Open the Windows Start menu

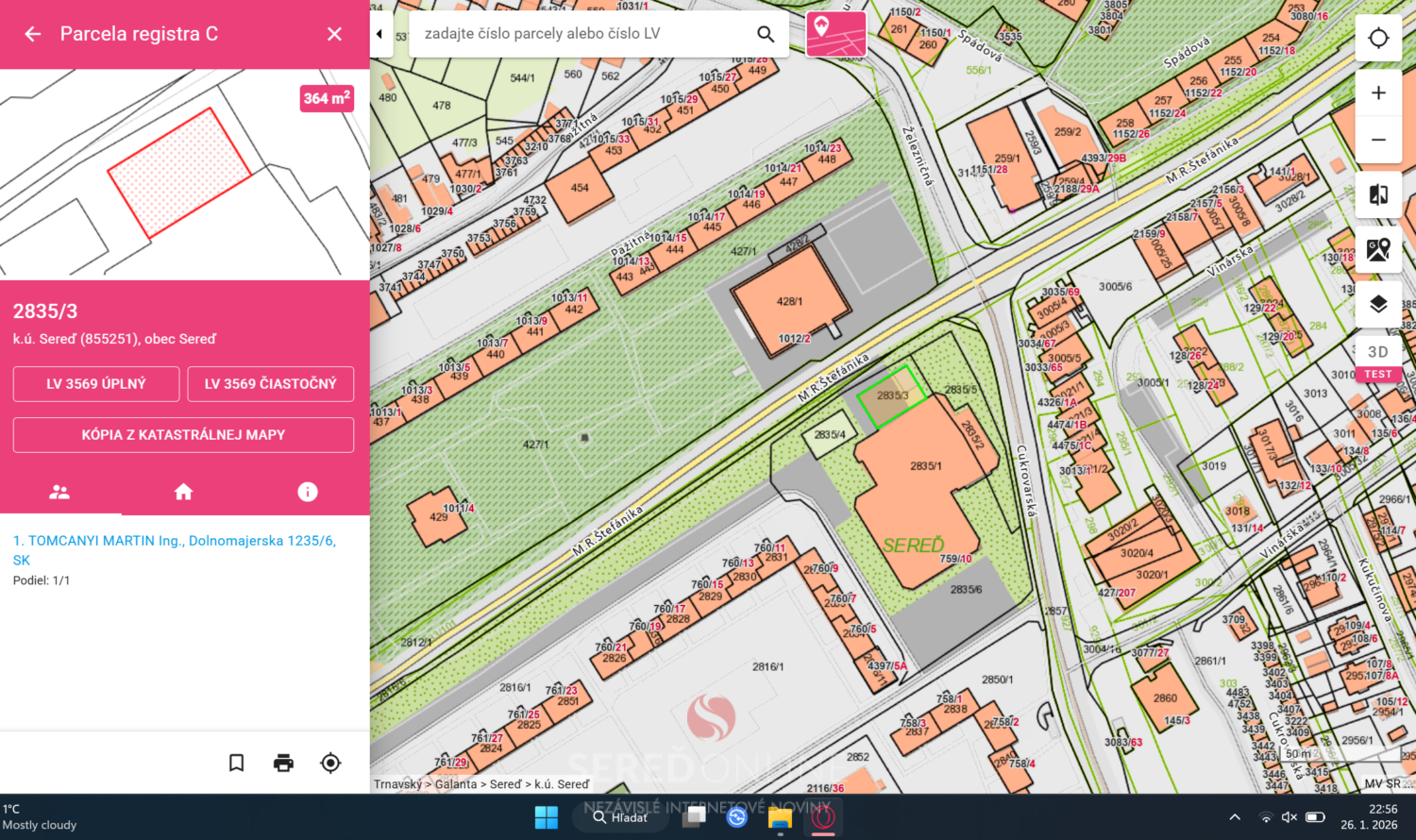coord(547,817)
